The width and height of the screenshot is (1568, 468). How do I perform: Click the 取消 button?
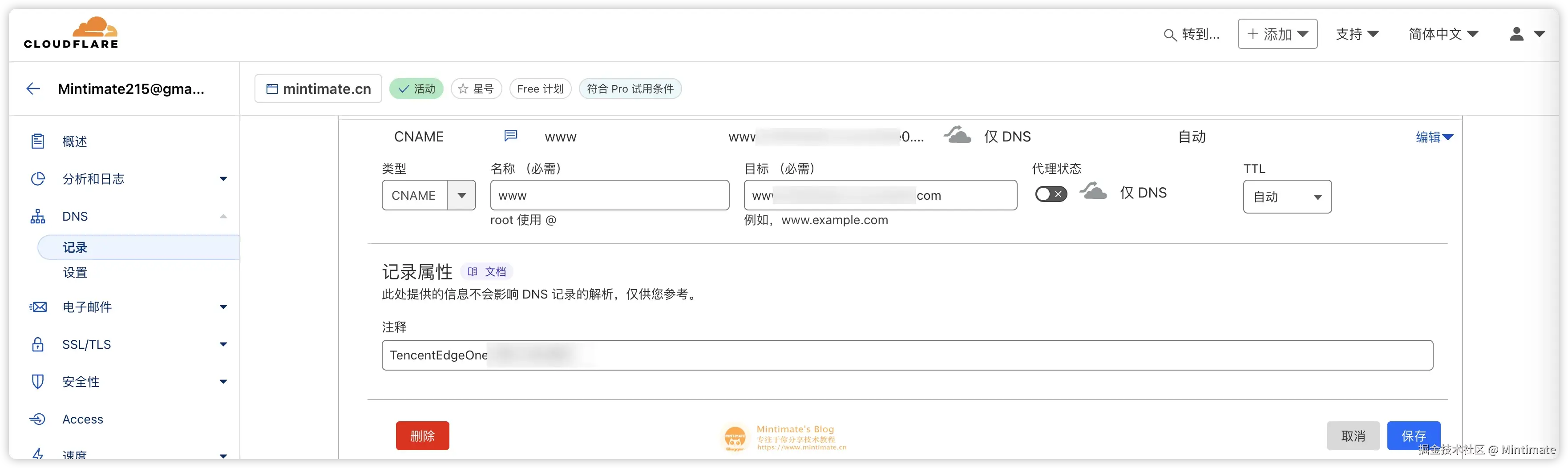pos(1353,436)
